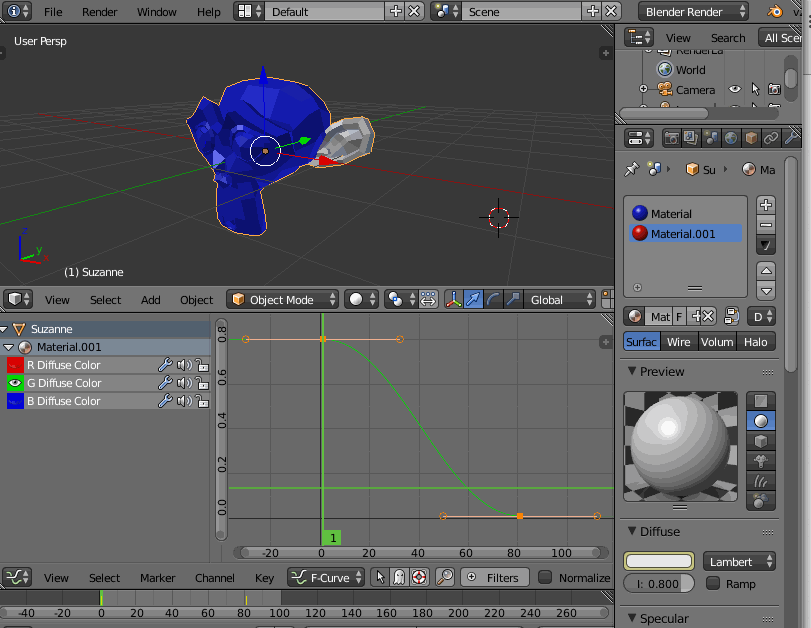Switch material type to Halo
Viewport: 811px width, 628px height.
756,342
